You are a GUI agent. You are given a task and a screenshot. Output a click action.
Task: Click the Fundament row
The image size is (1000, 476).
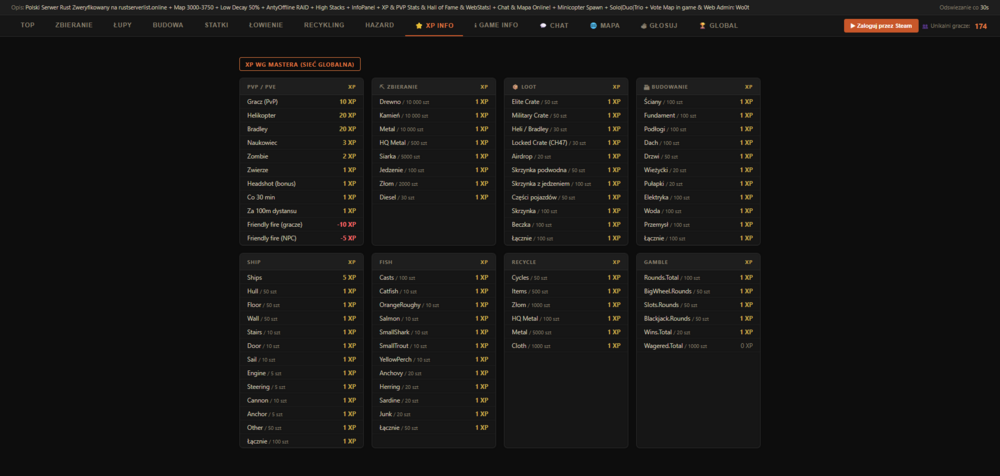[698, 115]
